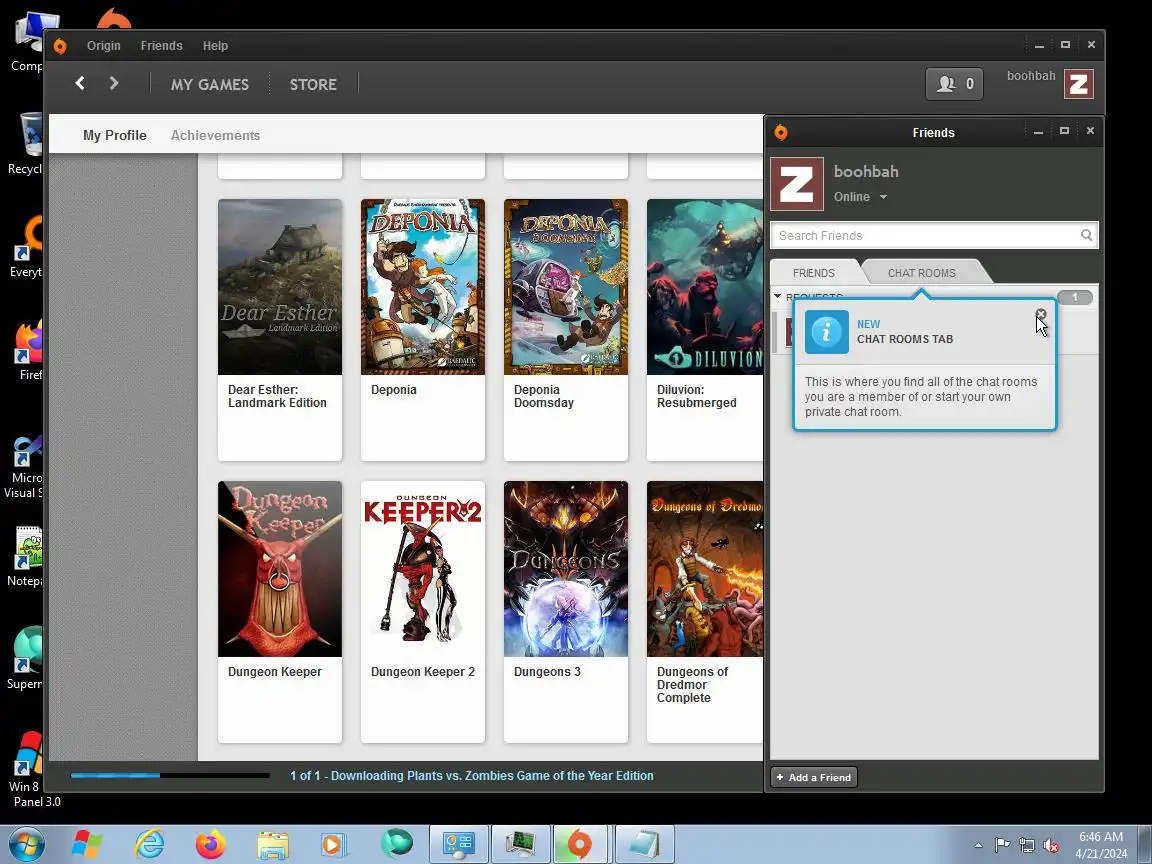The width and height of the screenshot is (1152, 864).
Task: Click the Add a Friend button
Action: tap(813, 777)
